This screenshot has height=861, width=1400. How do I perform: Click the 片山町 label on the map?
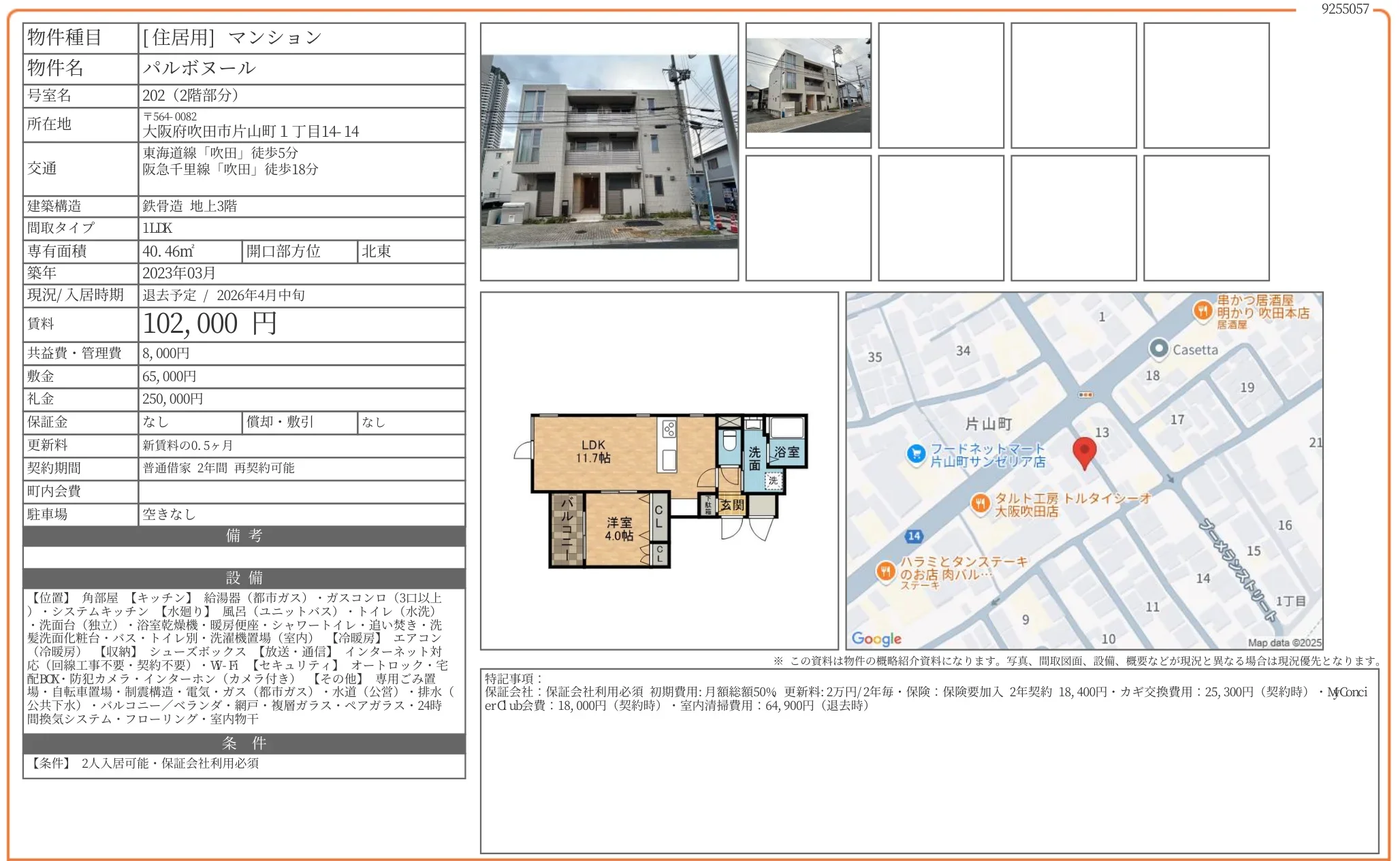[988, 424]
